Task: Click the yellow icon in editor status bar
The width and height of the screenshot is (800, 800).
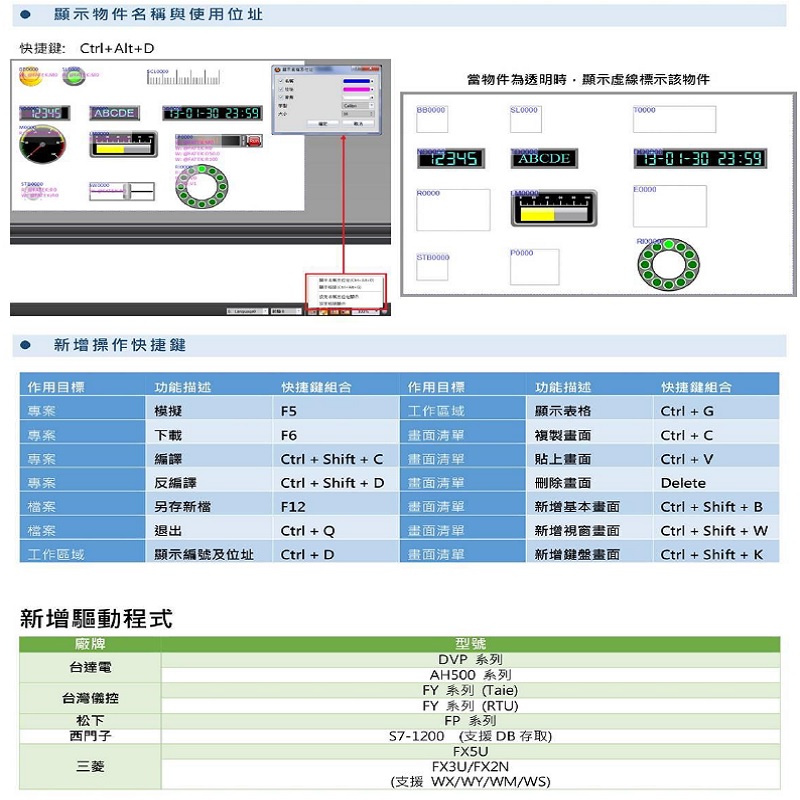Action: click(x=323, y=311)
